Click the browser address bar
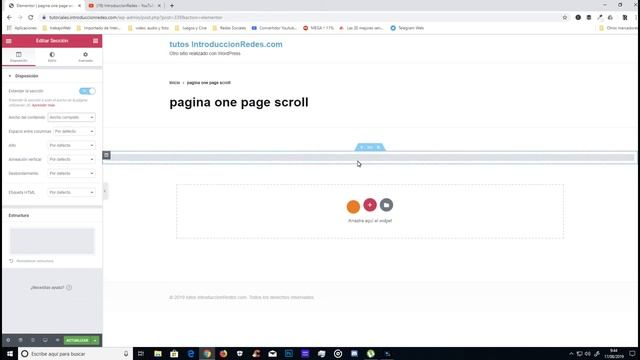Screen dimensions: 640x360 pos(302,18)
